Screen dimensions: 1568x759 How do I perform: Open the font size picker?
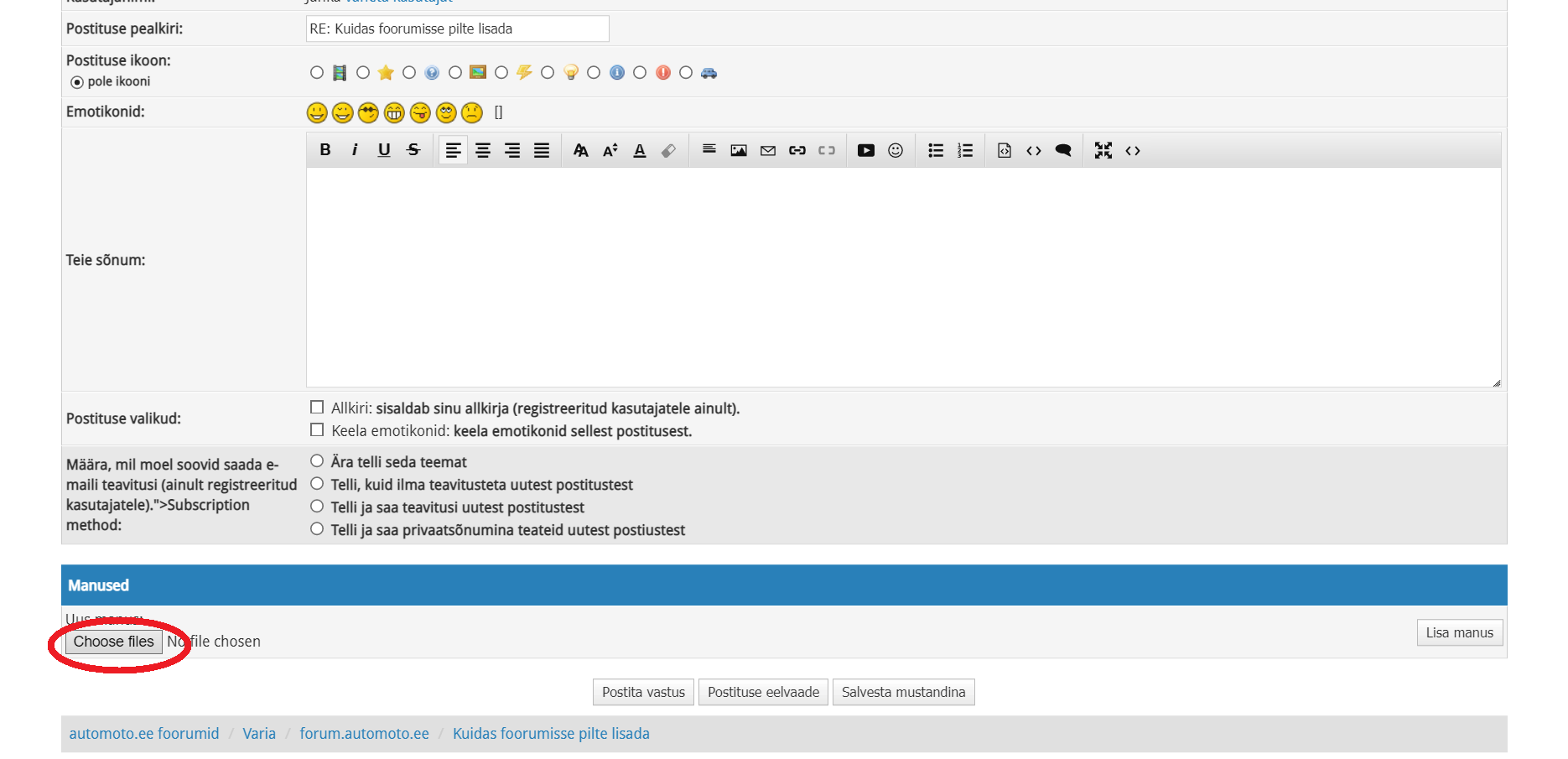pyautogui.click(x=610, y=150)
